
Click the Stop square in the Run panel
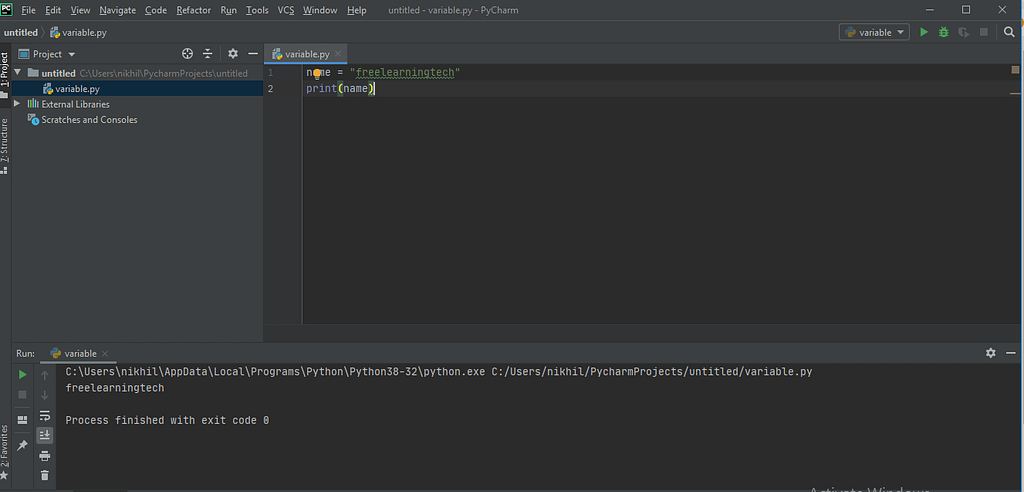(22, 395)
